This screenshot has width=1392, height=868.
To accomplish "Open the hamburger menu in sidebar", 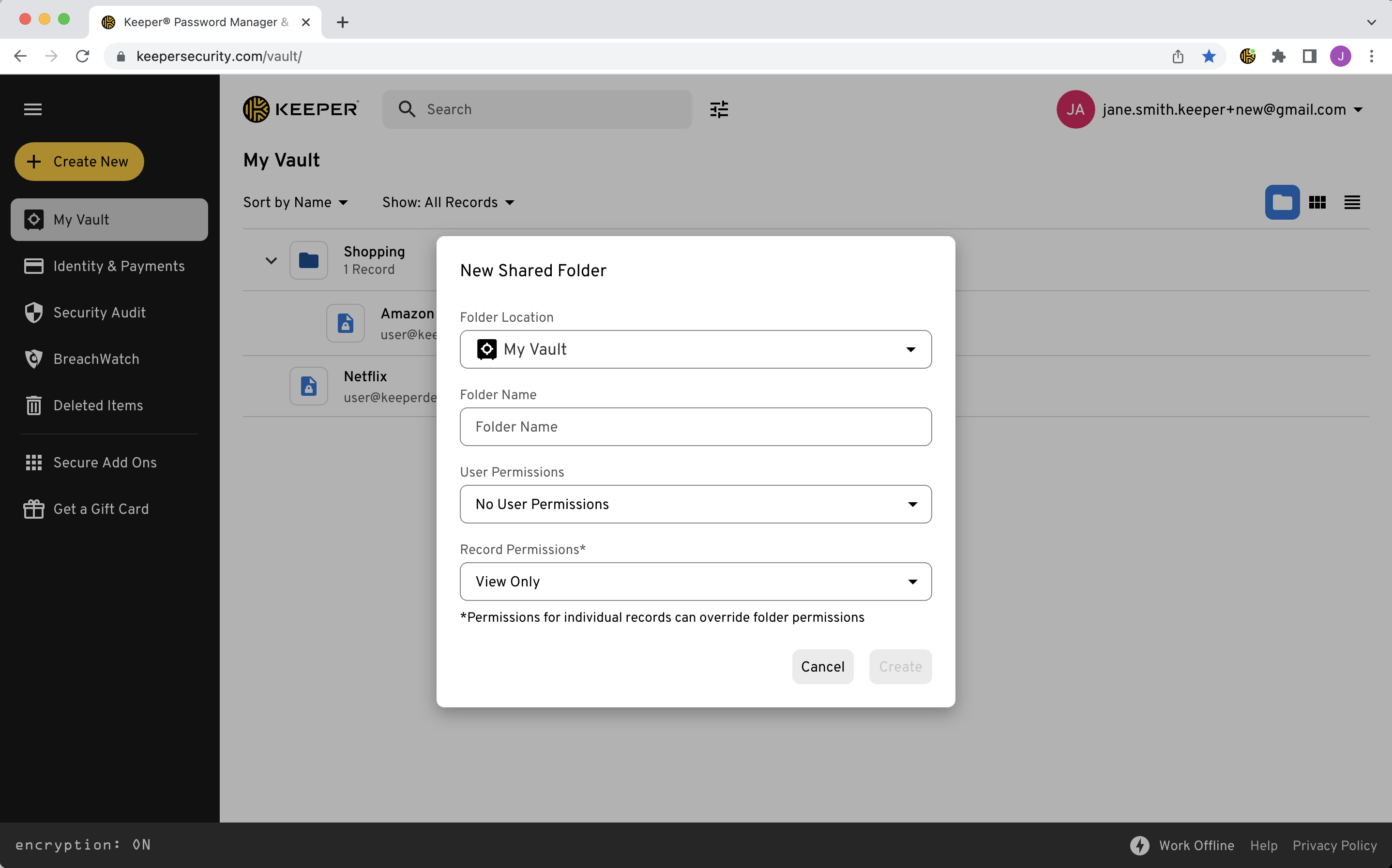I will point(33,109).
